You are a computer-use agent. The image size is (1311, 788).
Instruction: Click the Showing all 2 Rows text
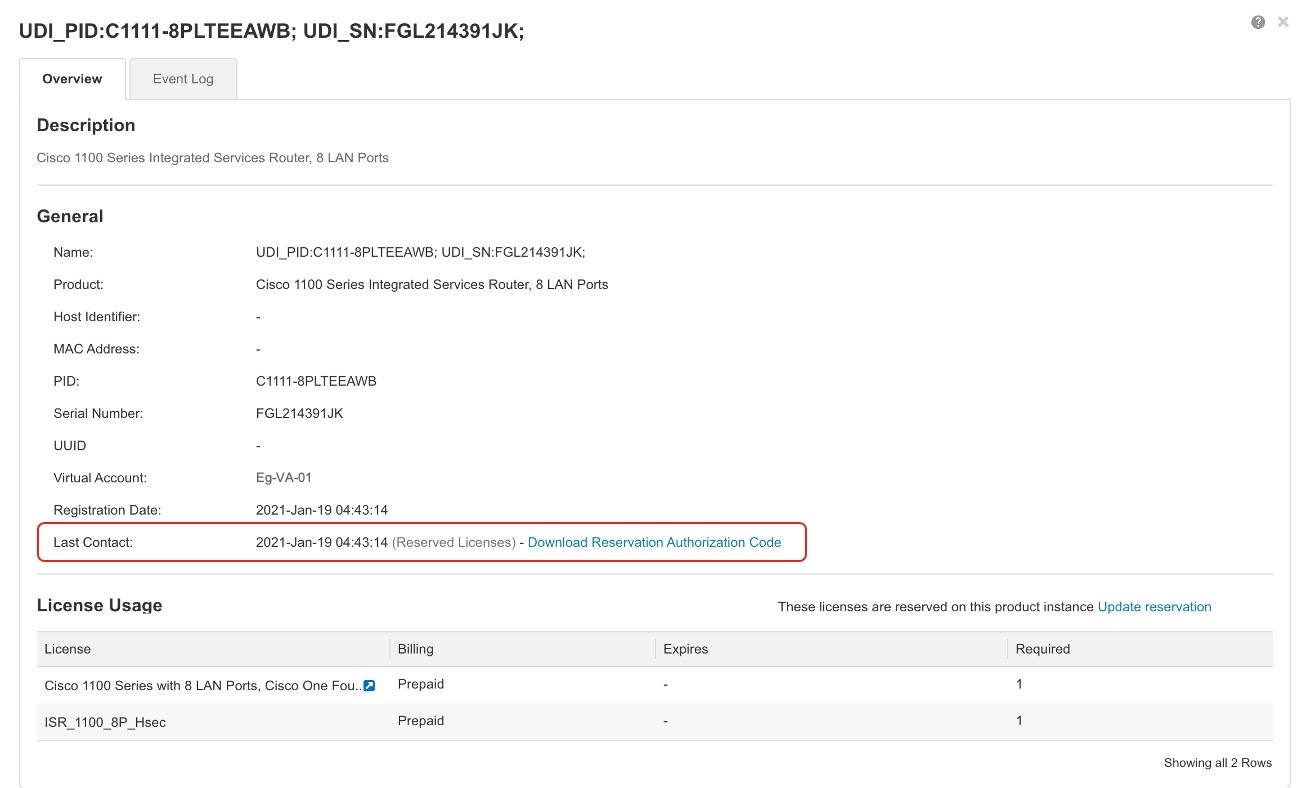point(1218,763)
